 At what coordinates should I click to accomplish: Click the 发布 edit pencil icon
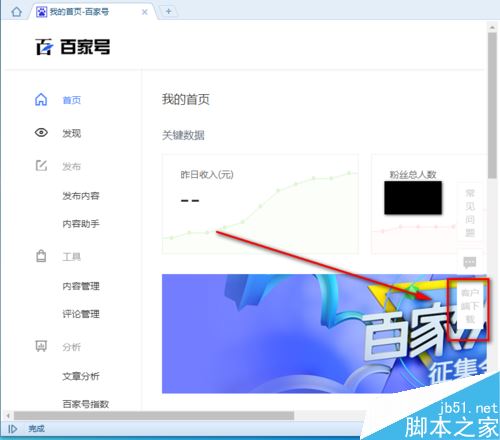tap(41, 165)
